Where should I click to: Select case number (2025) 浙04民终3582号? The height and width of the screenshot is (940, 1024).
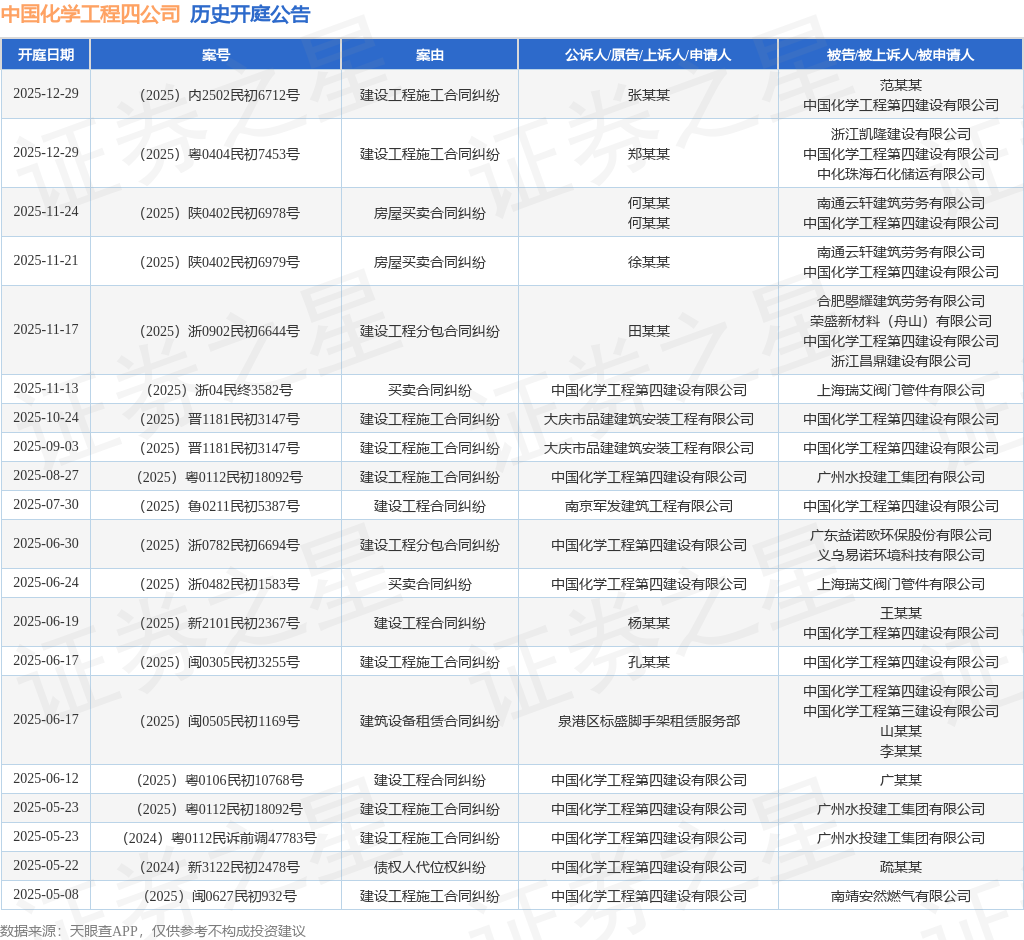(x=219, y=390)
